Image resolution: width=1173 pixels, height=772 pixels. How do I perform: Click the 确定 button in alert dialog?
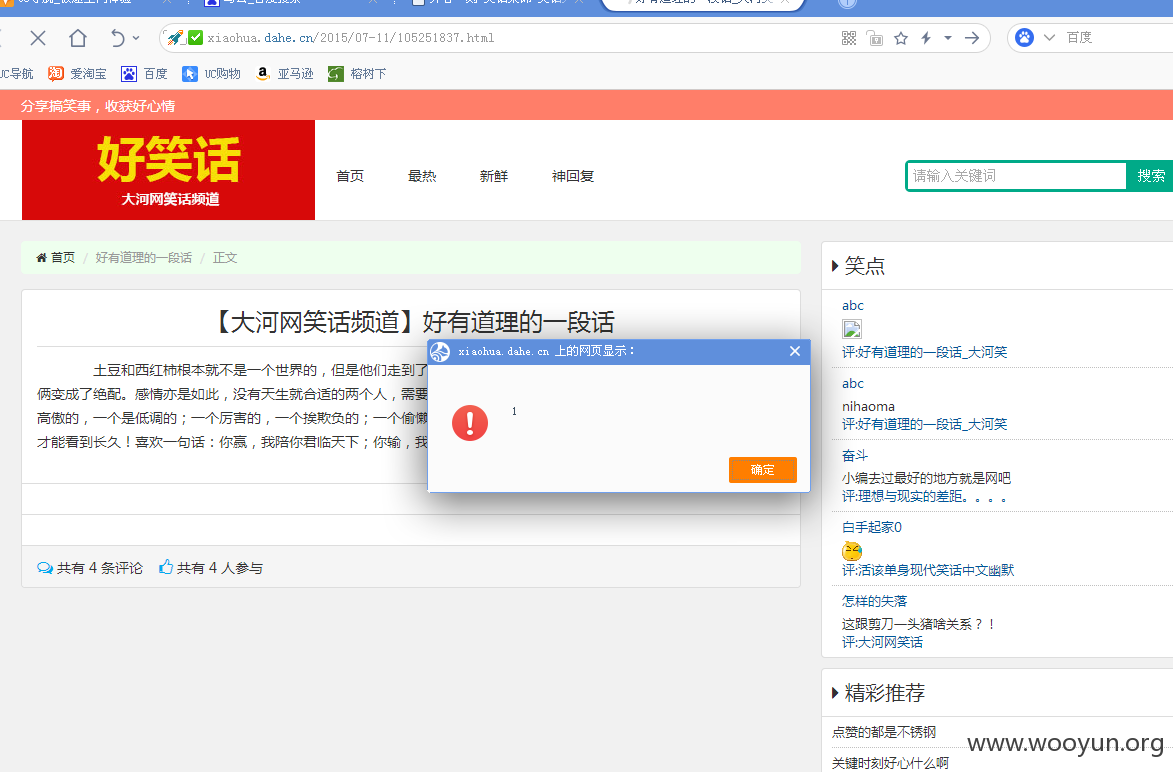[x=762, y=470]
